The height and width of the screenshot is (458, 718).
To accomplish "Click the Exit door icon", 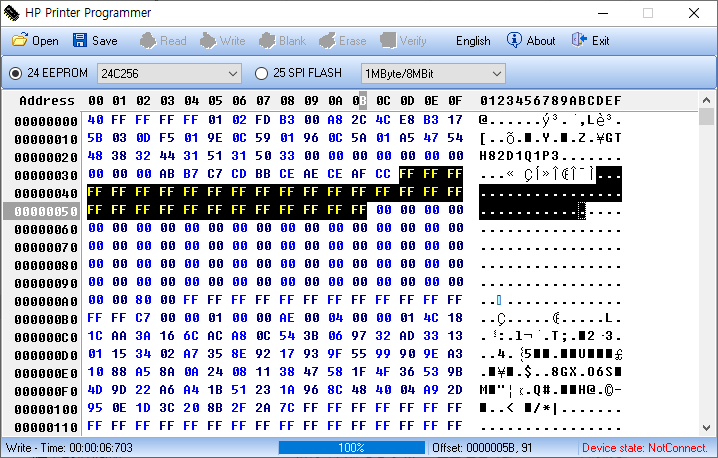I will (x=579, y=40).
